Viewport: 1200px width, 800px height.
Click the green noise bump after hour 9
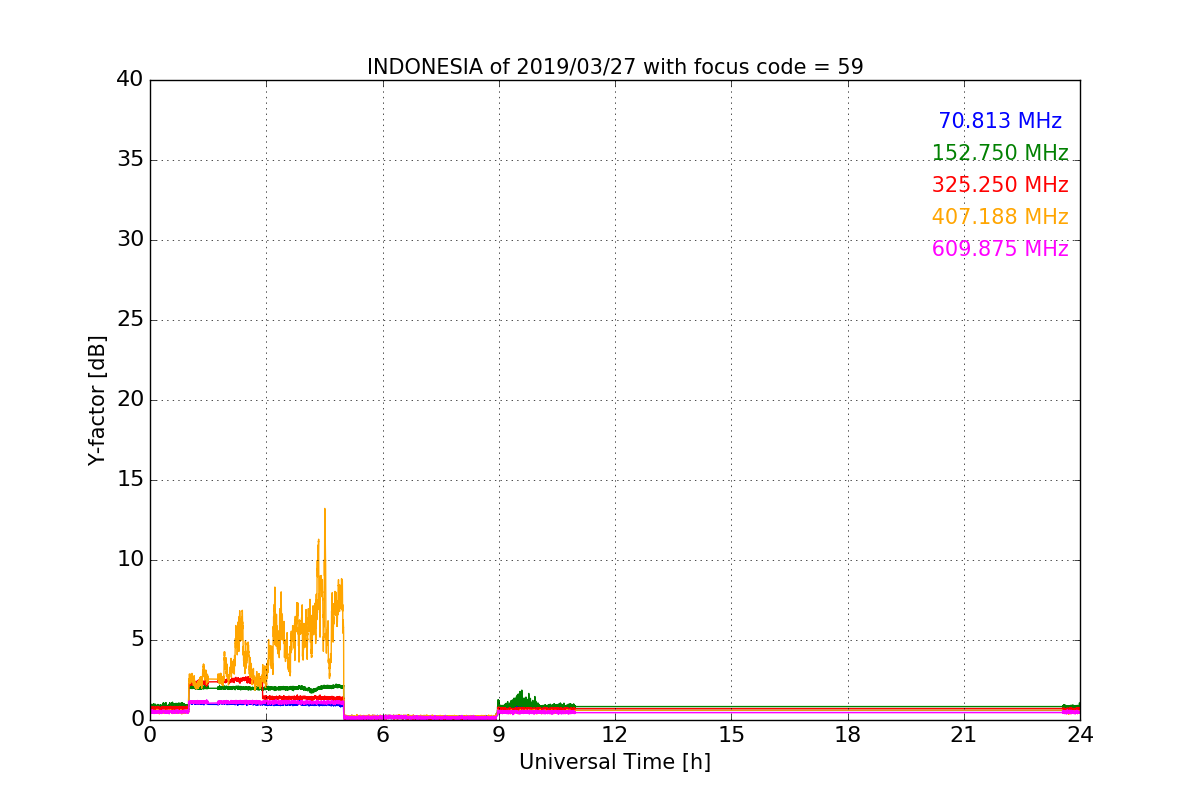521,699
